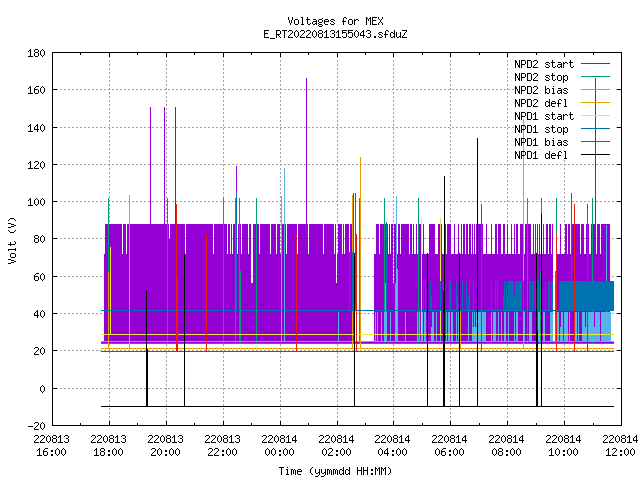
Task: Click the purple NPD2 start legend line
Action: (x=595, y=64)
